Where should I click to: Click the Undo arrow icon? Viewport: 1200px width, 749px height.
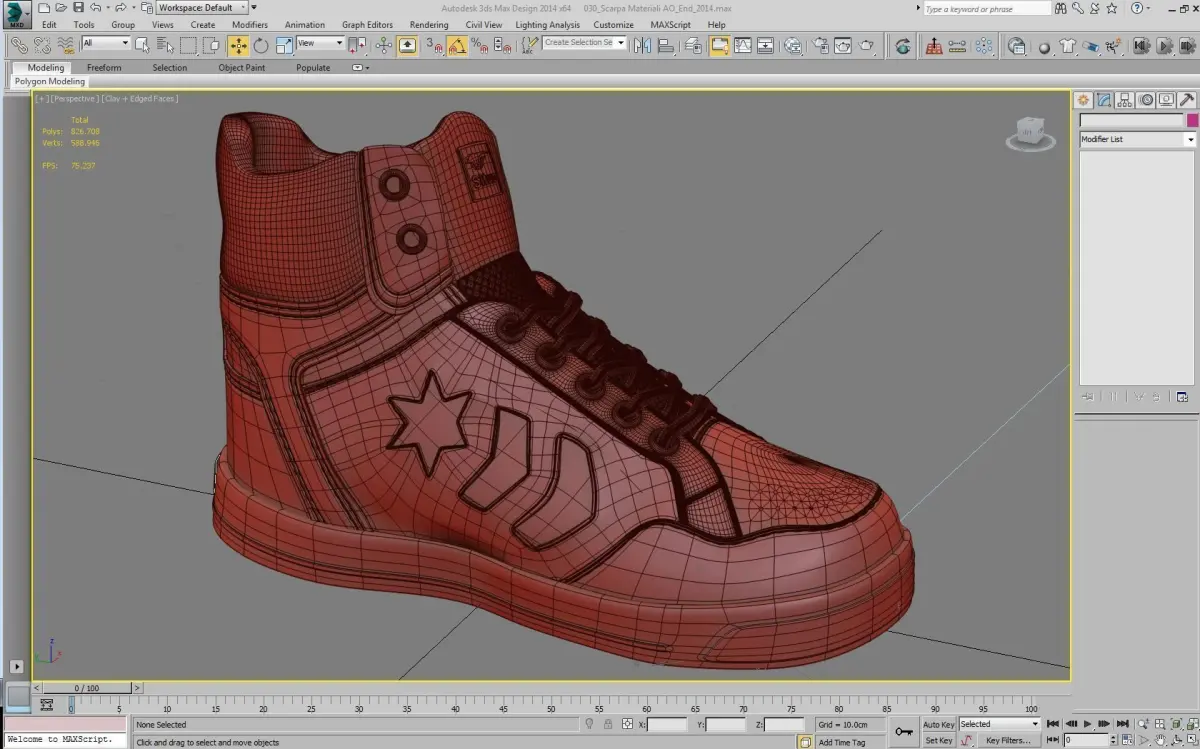click(x=95, y=8)
